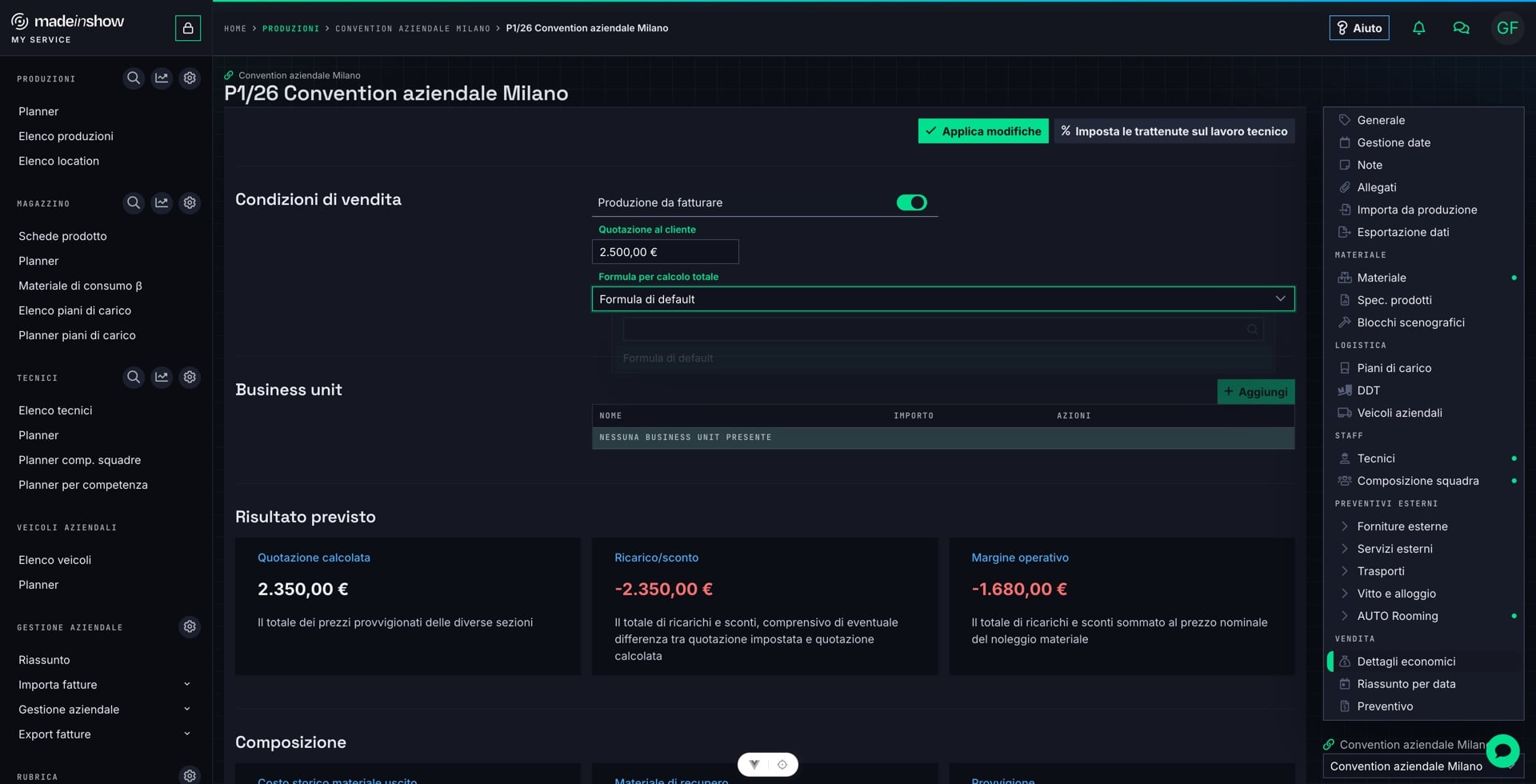The height and width of the screenshot is (784, 1536).
Task: Open Magazzino settings gear
Action: click(190, 203)
